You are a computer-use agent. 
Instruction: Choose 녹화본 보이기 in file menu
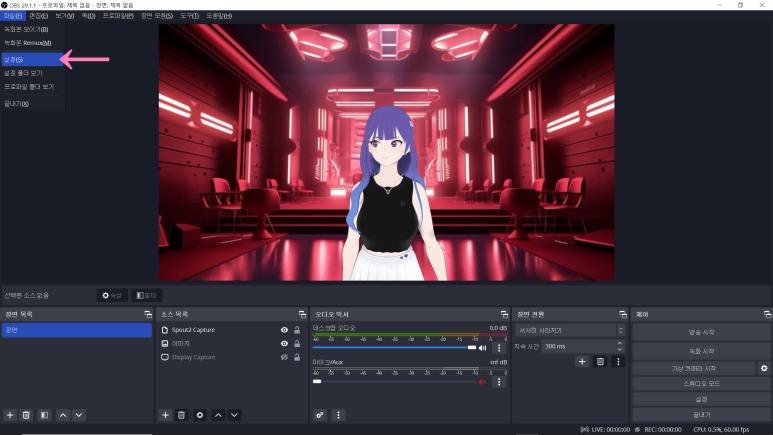pyautogui.click(x=32, y=30)
